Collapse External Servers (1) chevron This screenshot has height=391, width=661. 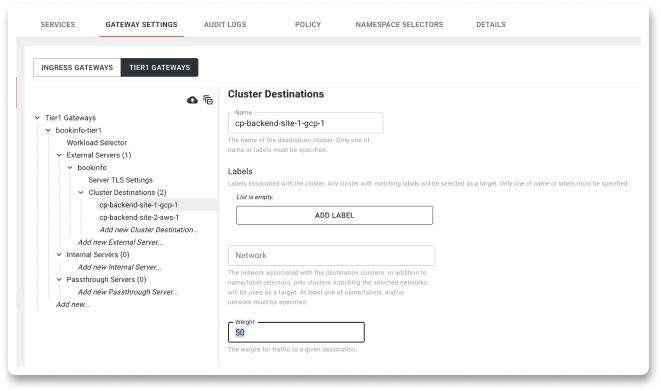(59, 155)
